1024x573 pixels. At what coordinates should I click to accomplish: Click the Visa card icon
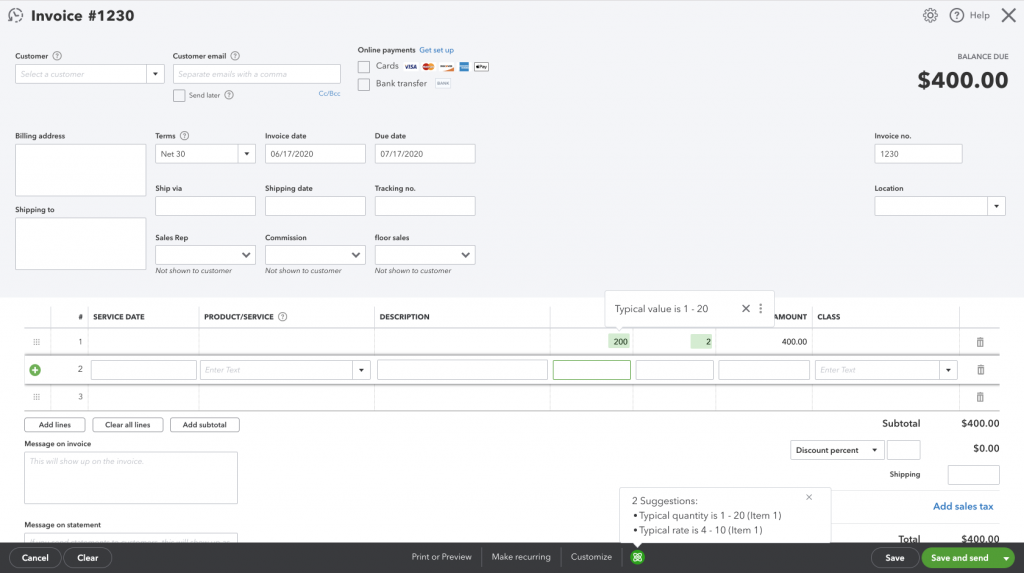tap(410, 67)
